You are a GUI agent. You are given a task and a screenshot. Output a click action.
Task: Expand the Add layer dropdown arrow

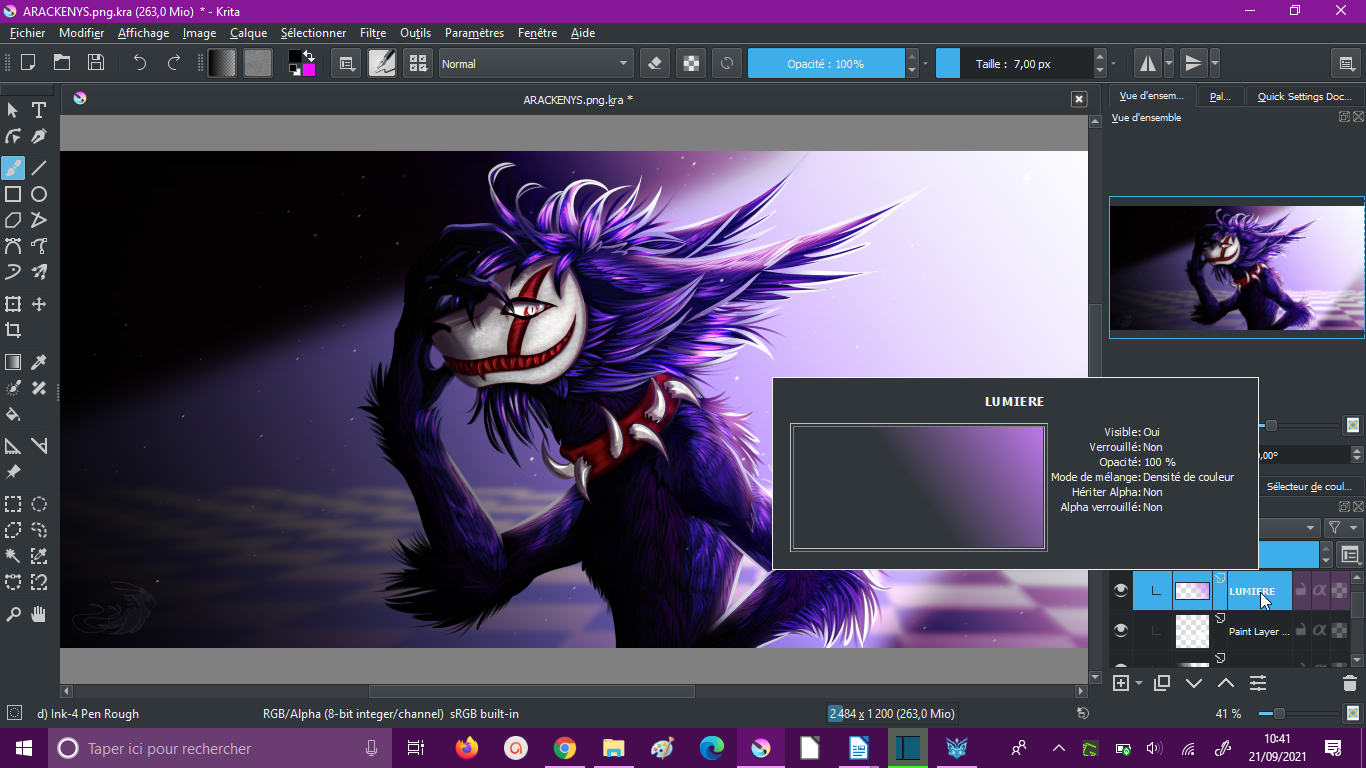[1138, 683]
